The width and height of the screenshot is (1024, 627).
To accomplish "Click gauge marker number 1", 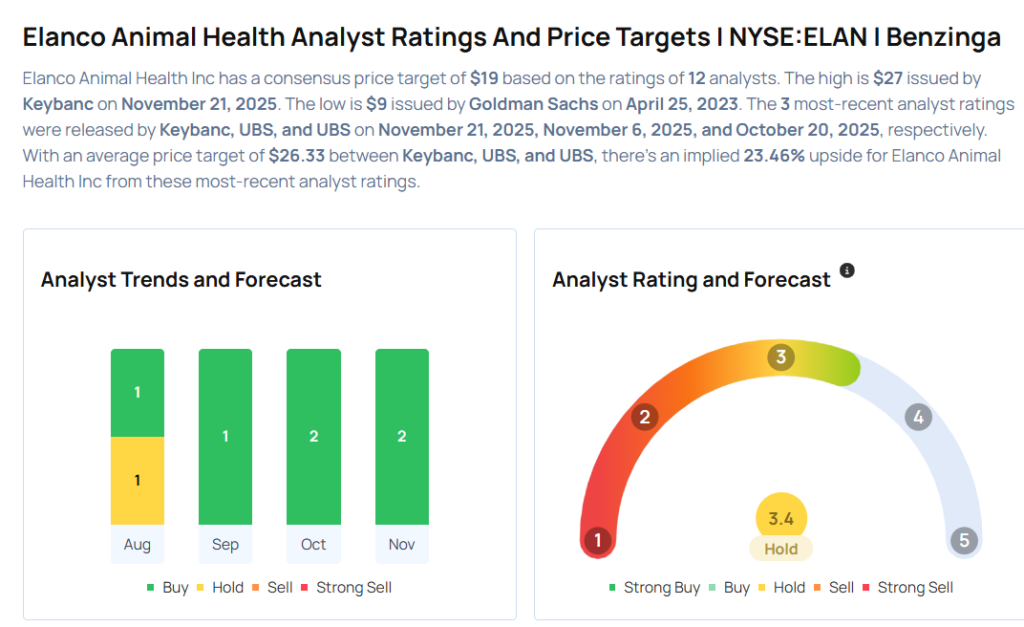I will [598, 541].
